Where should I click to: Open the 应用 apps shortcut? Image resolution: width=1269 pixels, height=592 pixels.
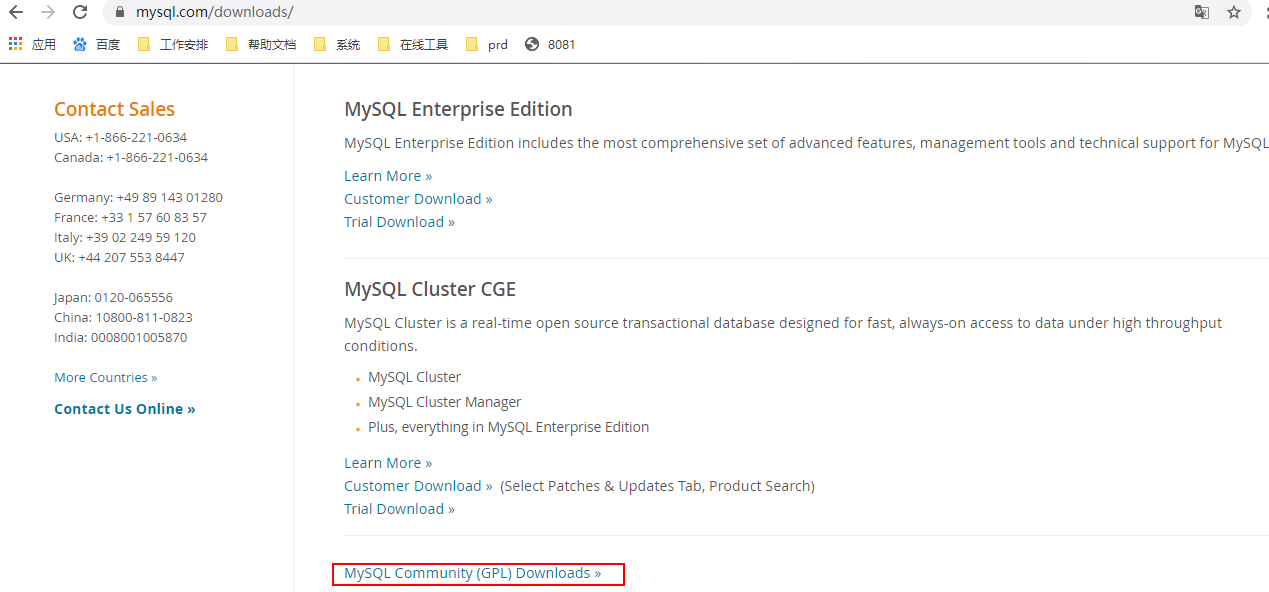[32, 44]
